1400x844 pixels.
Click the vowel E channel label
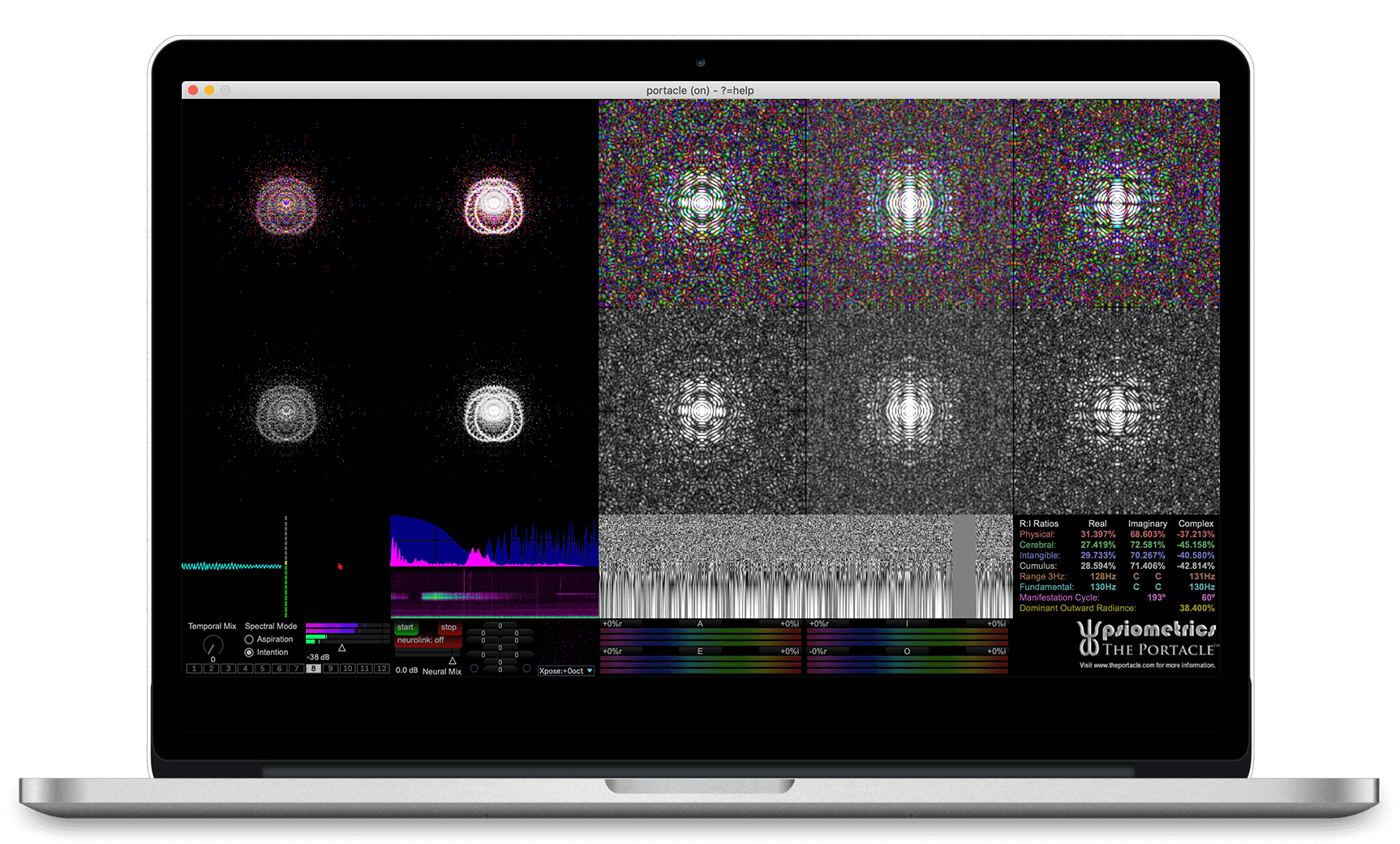pos(699,651)
